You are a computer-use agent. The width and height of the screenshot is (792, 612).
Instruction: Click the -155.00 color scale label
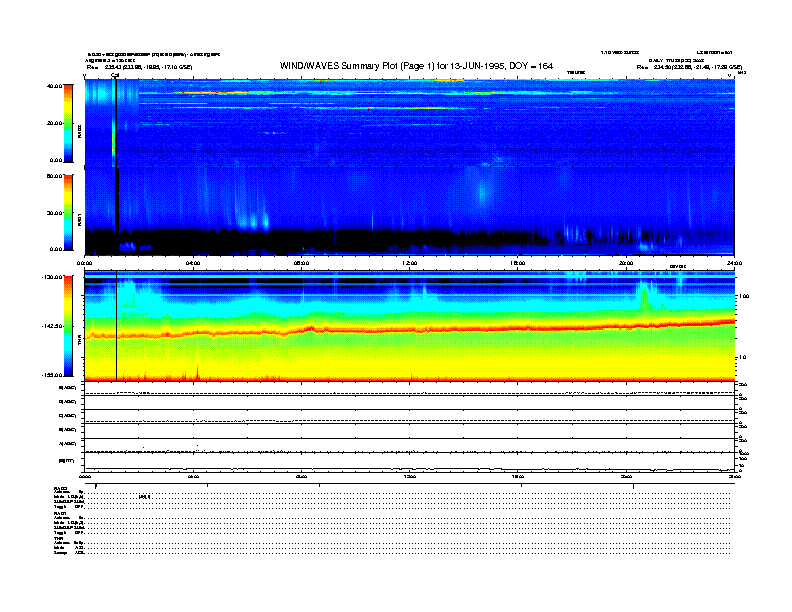click(52, 374)
